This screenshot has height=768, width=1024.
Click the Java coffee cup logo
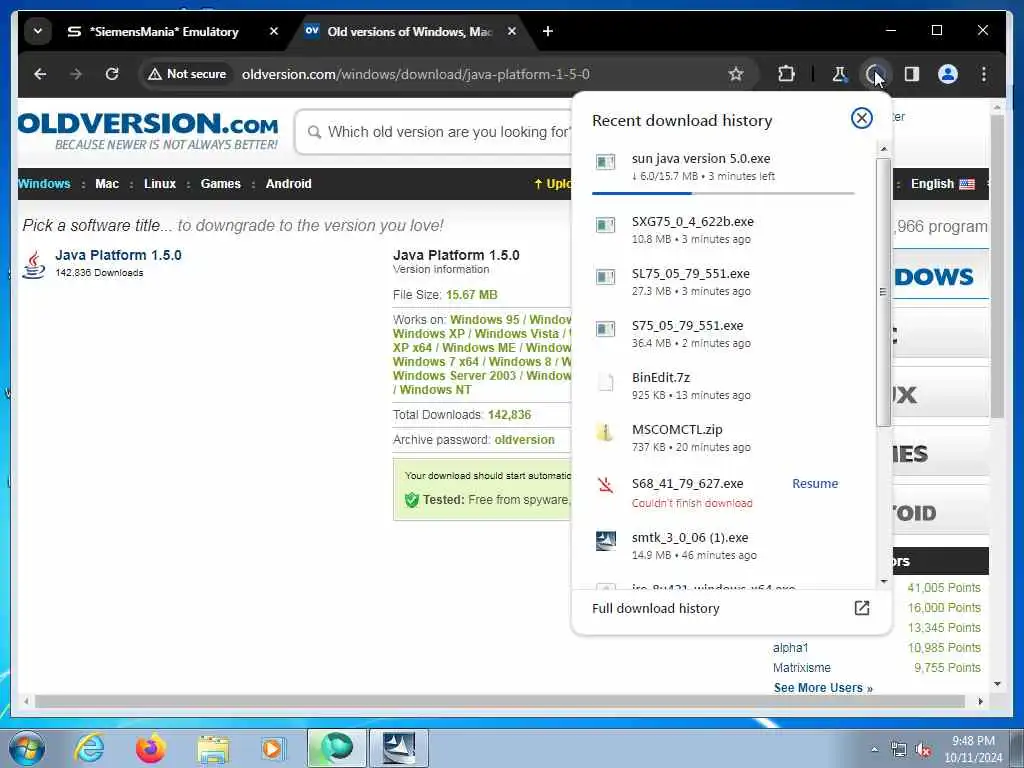tap(34, 264)
